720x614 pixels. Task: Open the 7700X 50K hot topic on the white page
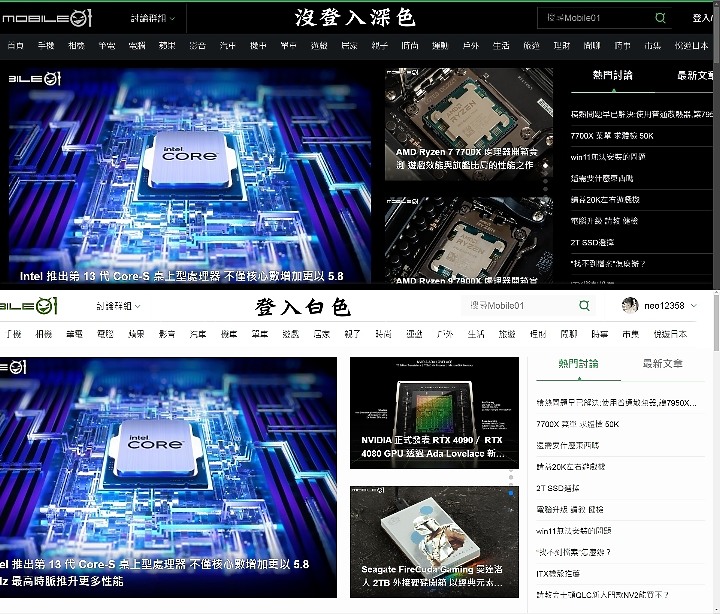577,424
